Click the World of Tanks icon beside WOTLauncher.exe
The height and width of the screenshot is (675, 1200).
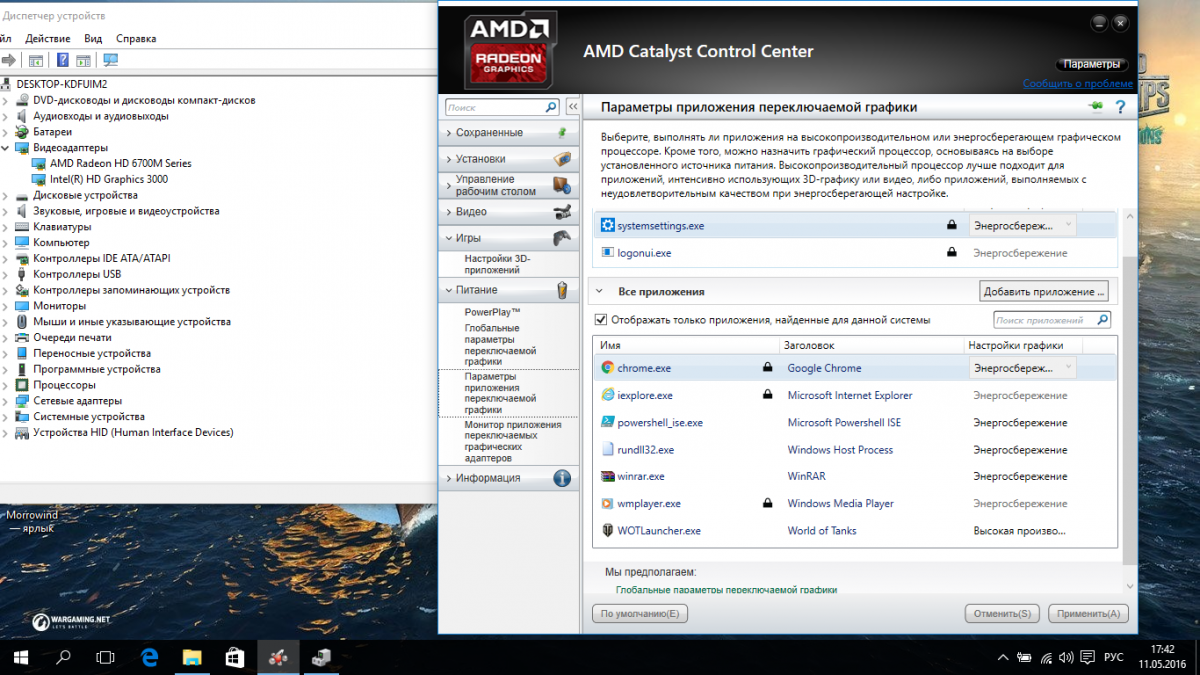(607, 530)
